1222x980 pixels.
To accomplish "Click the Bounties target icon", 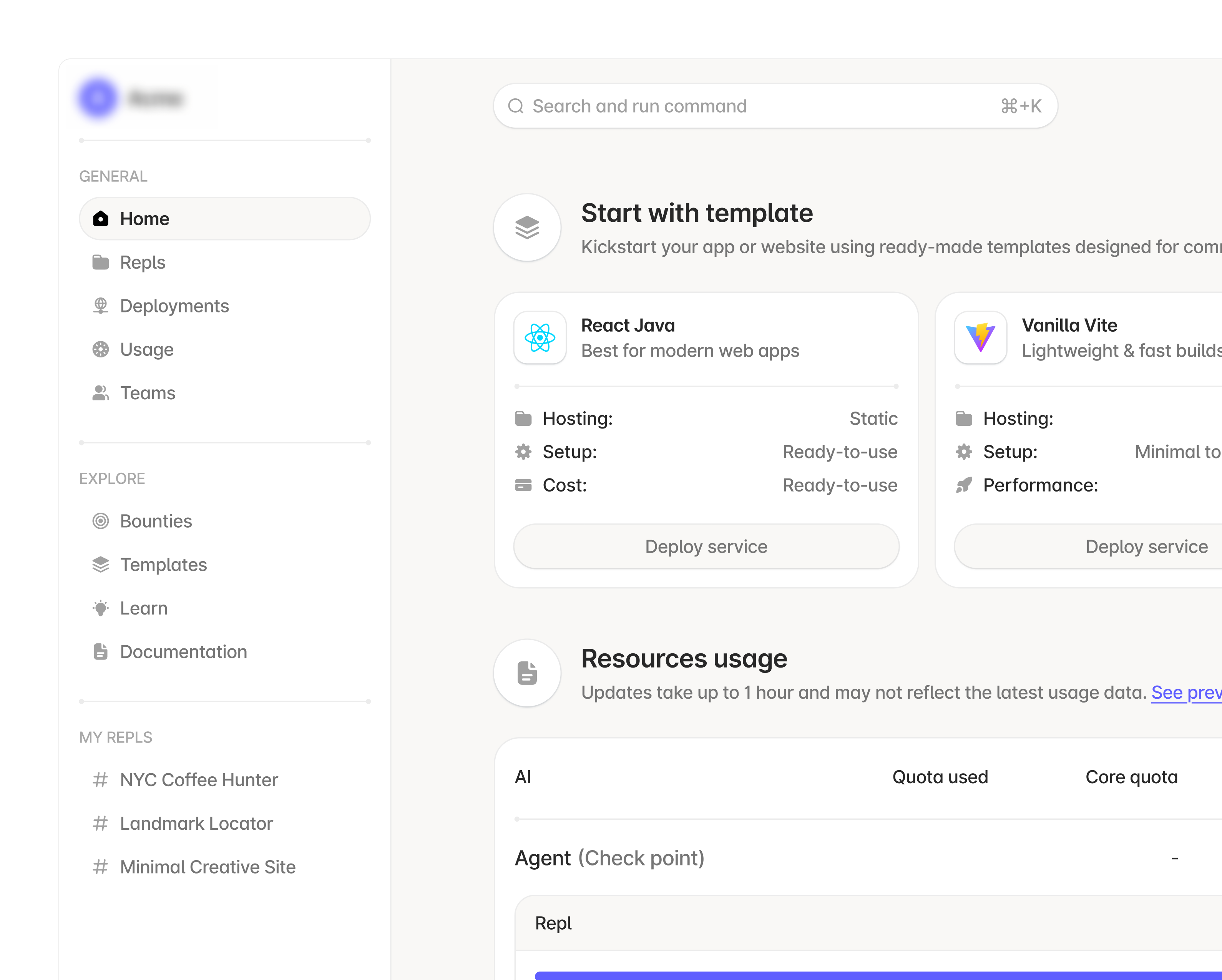I will pyautogui.click(x=100, y=522).
